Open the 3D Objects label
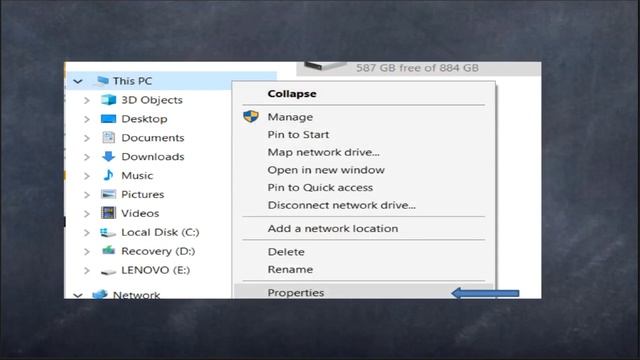This screenshot has width=640, height=360. pyautogui.click(x=152, y=100)
